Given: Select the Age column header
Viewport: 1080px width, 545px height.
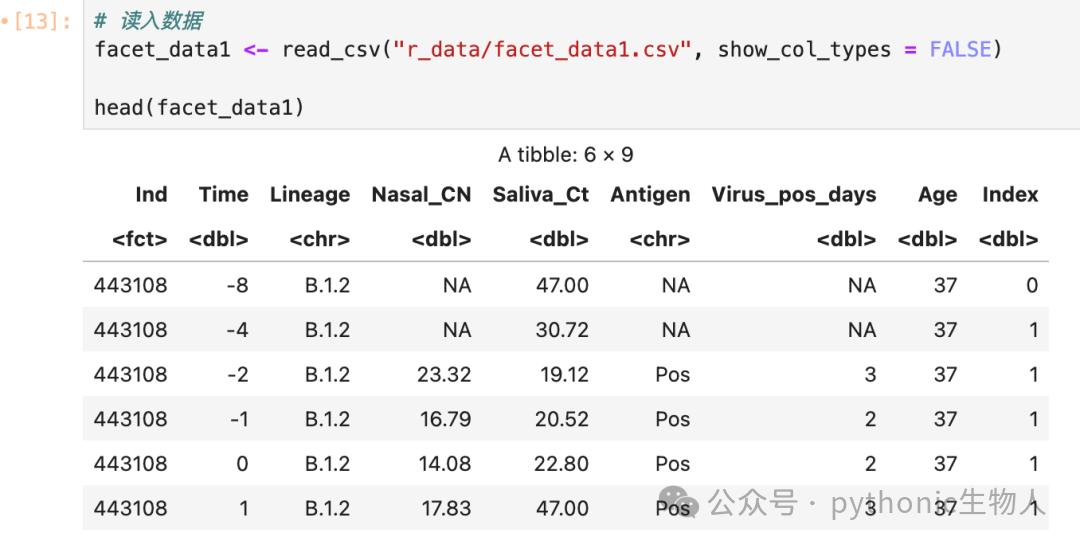Looking at the screenshot, I should (937, 195).
